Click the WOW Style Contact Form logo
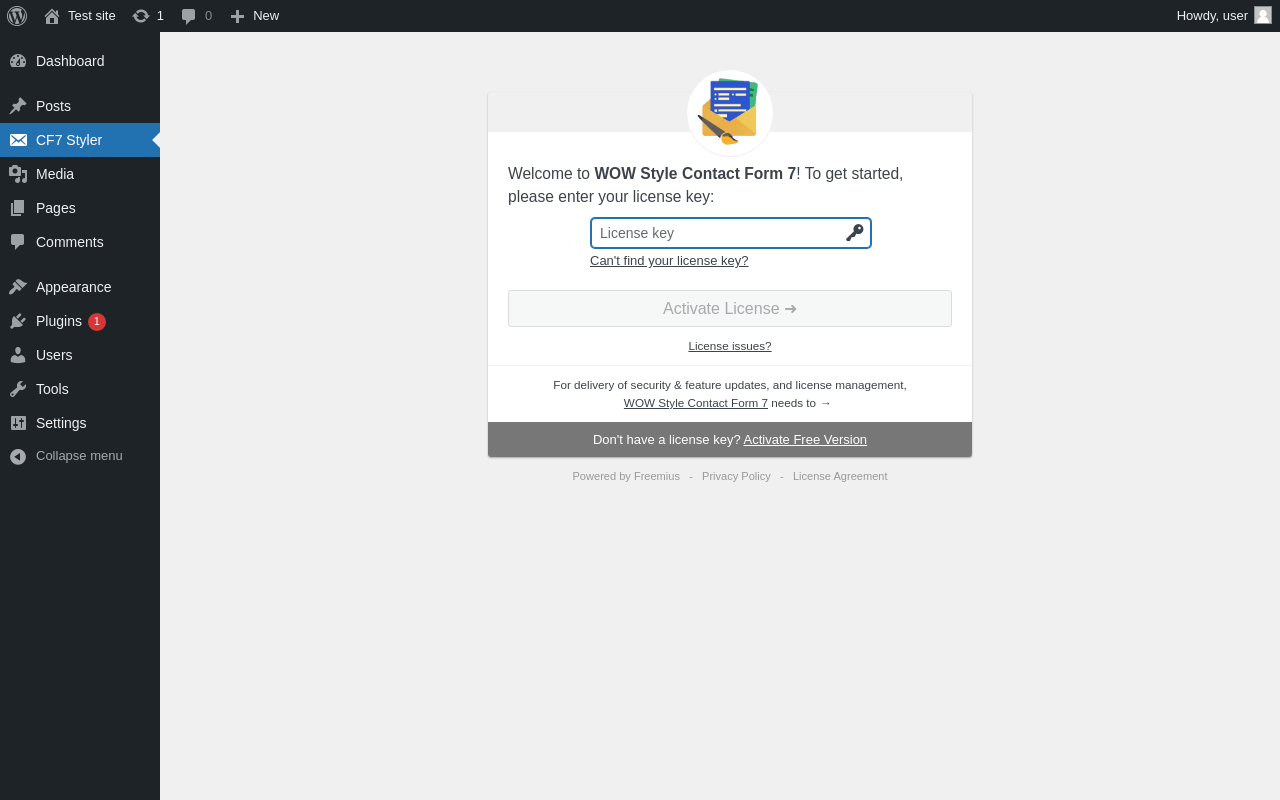1280x800 pixels. pos(730,113)
